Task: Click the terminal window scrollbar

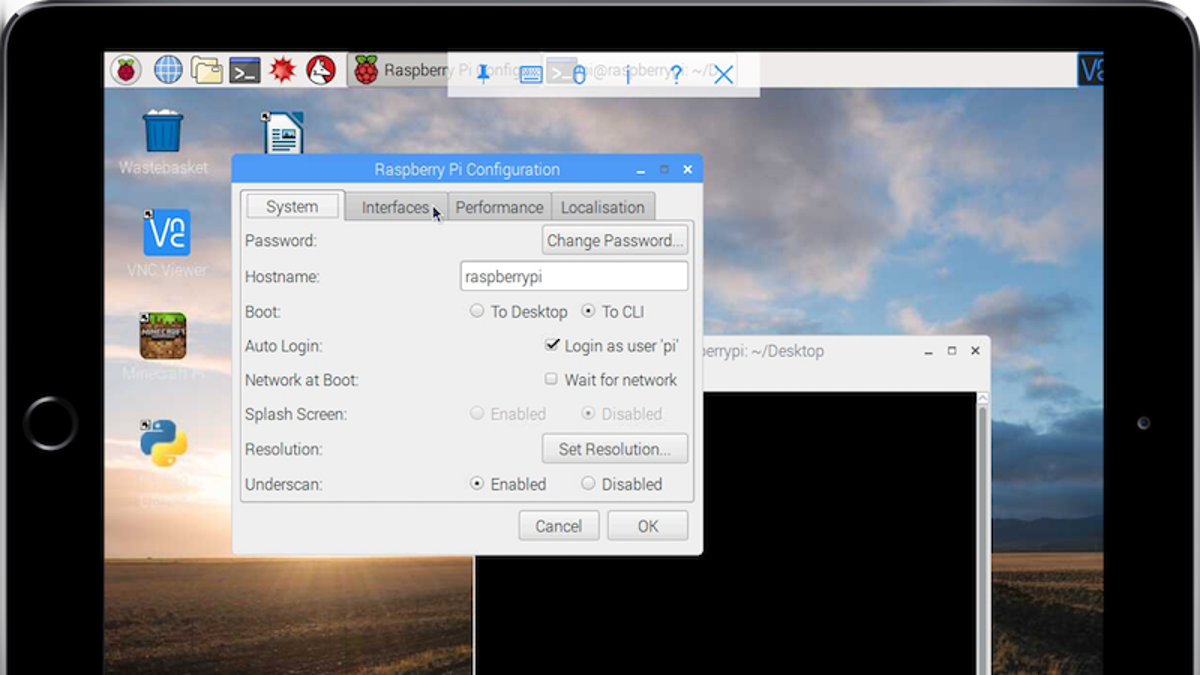Action: pyautogui.click(x=982, y=533)
